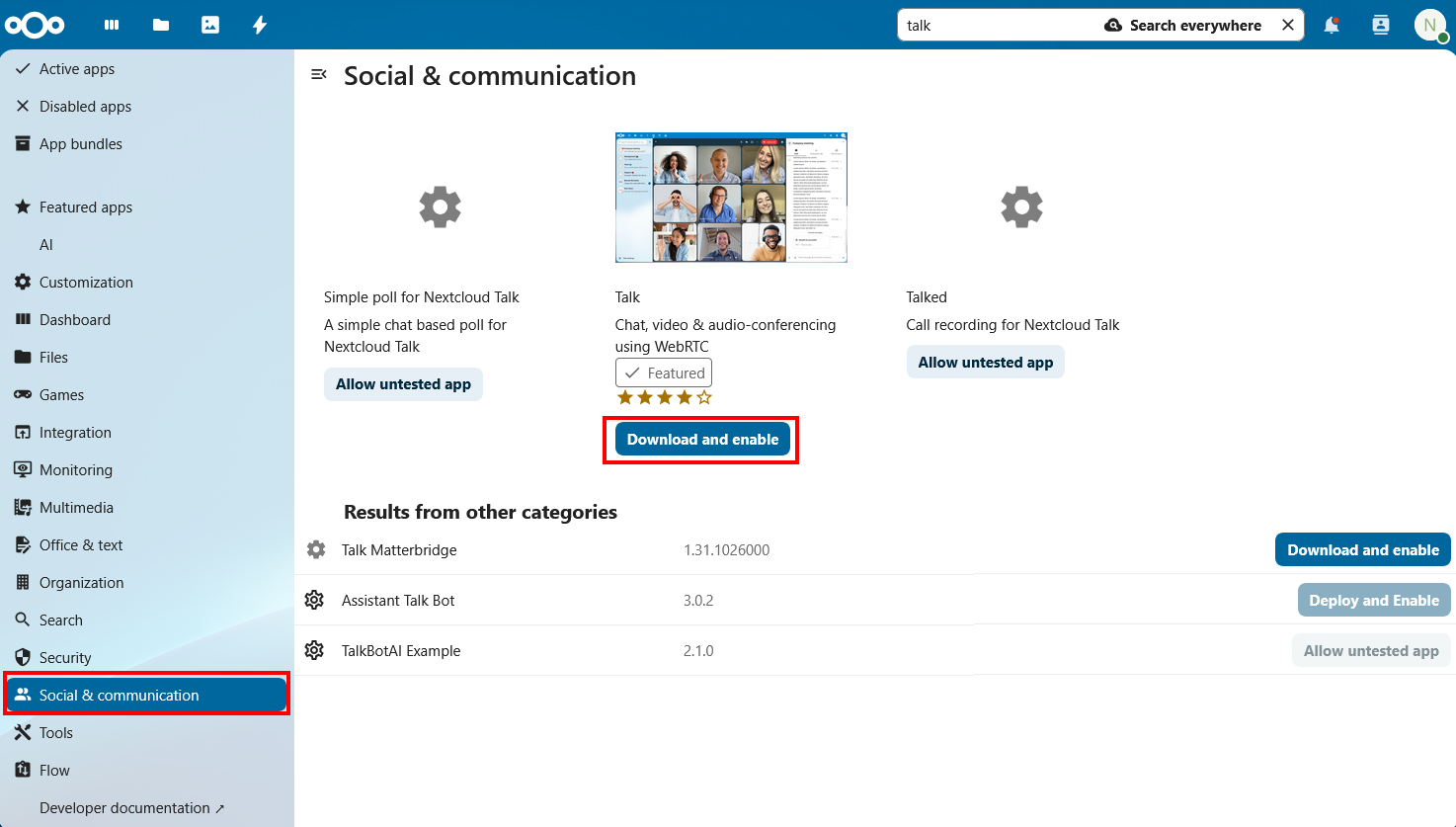The height and width of the screenshot is (827, 1456).
Task: Open the Disabled apps category
Action: click(85, 107)
